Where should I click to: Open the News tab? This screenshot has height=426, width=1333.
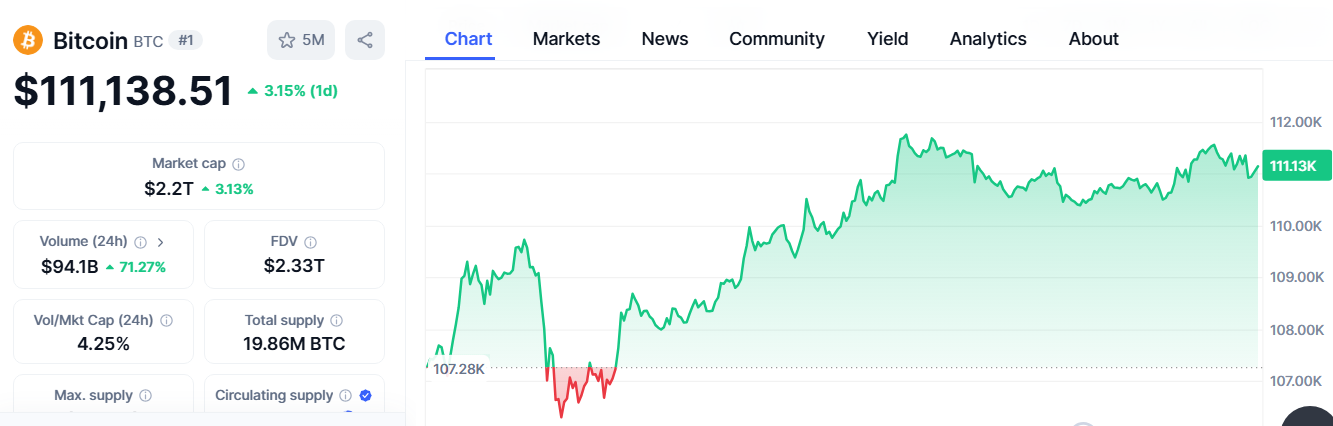click(x=665, y=39)
